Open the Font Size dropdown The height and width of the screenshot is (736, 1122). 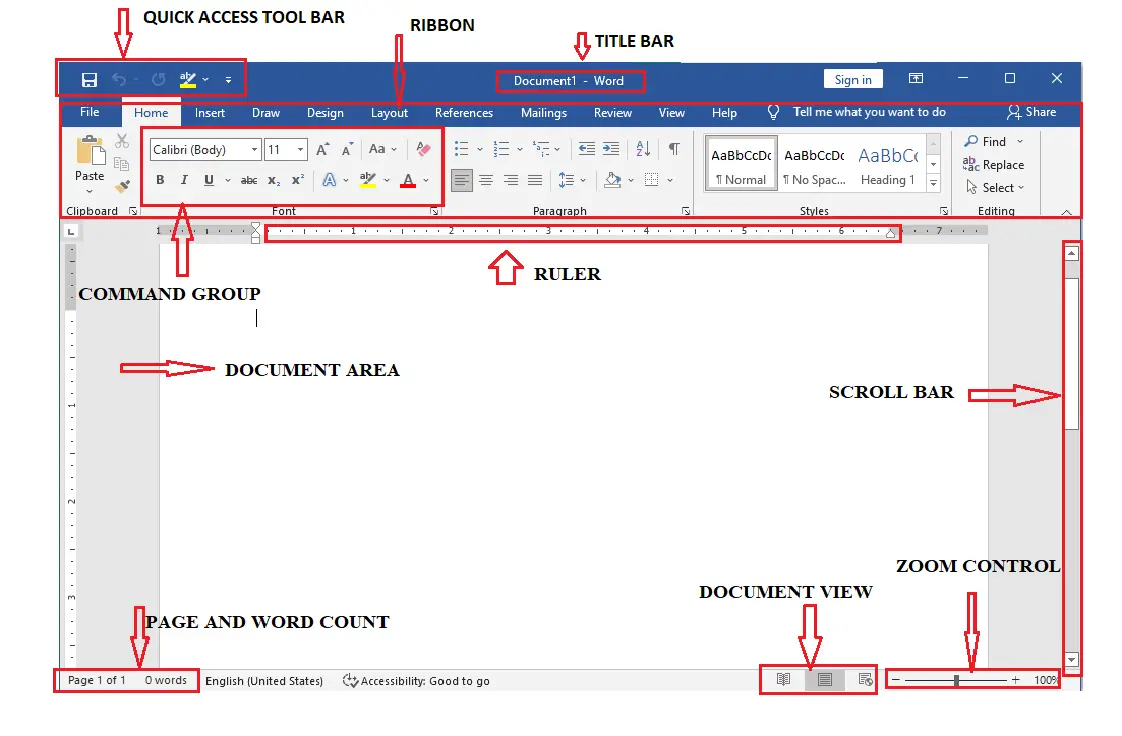(x=299, y=149)
